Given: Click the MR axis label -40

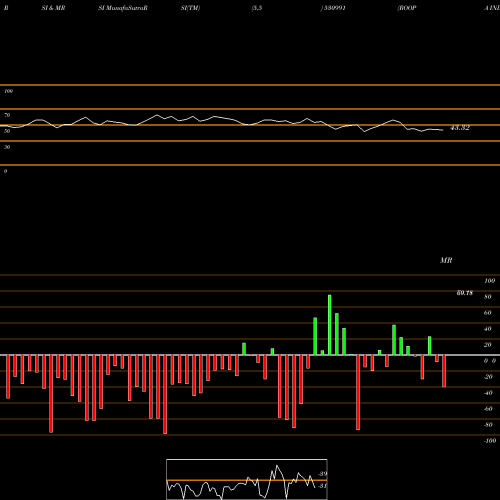Looking at the screenshot, I should pos(488,393).
